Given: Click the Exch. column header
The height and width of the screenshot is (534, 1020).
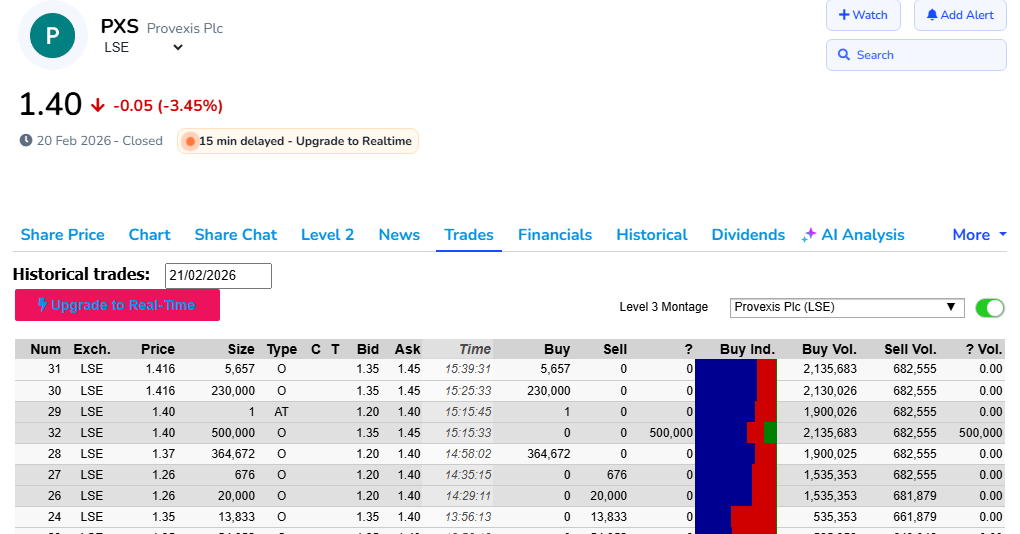Looking at the screenshot, I should [92, 349].
